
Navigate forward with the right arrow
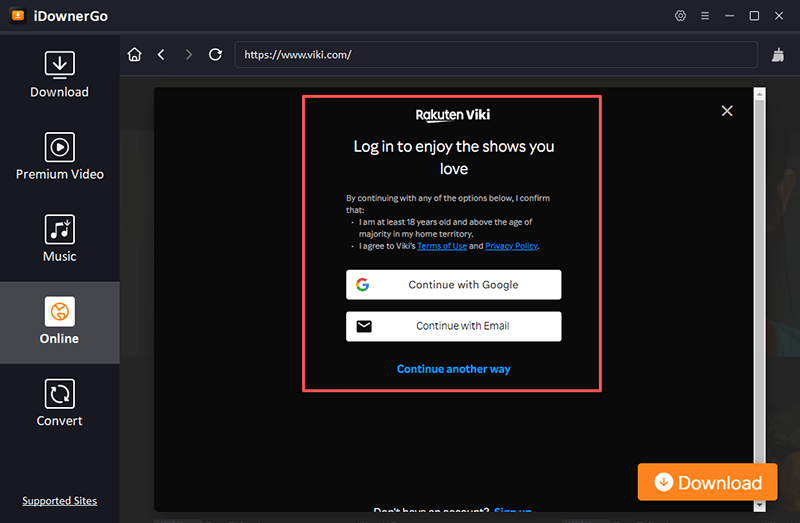(189, 54)
